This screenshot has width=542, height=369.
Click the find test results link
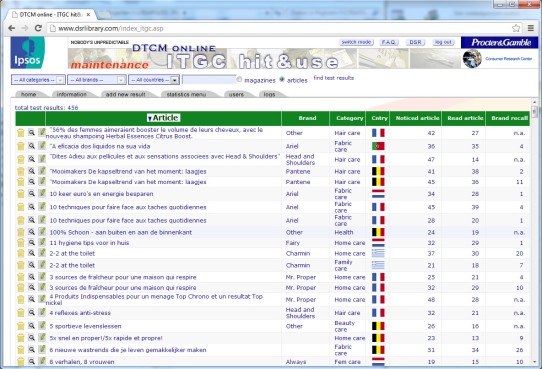click(x=334, y=78)
